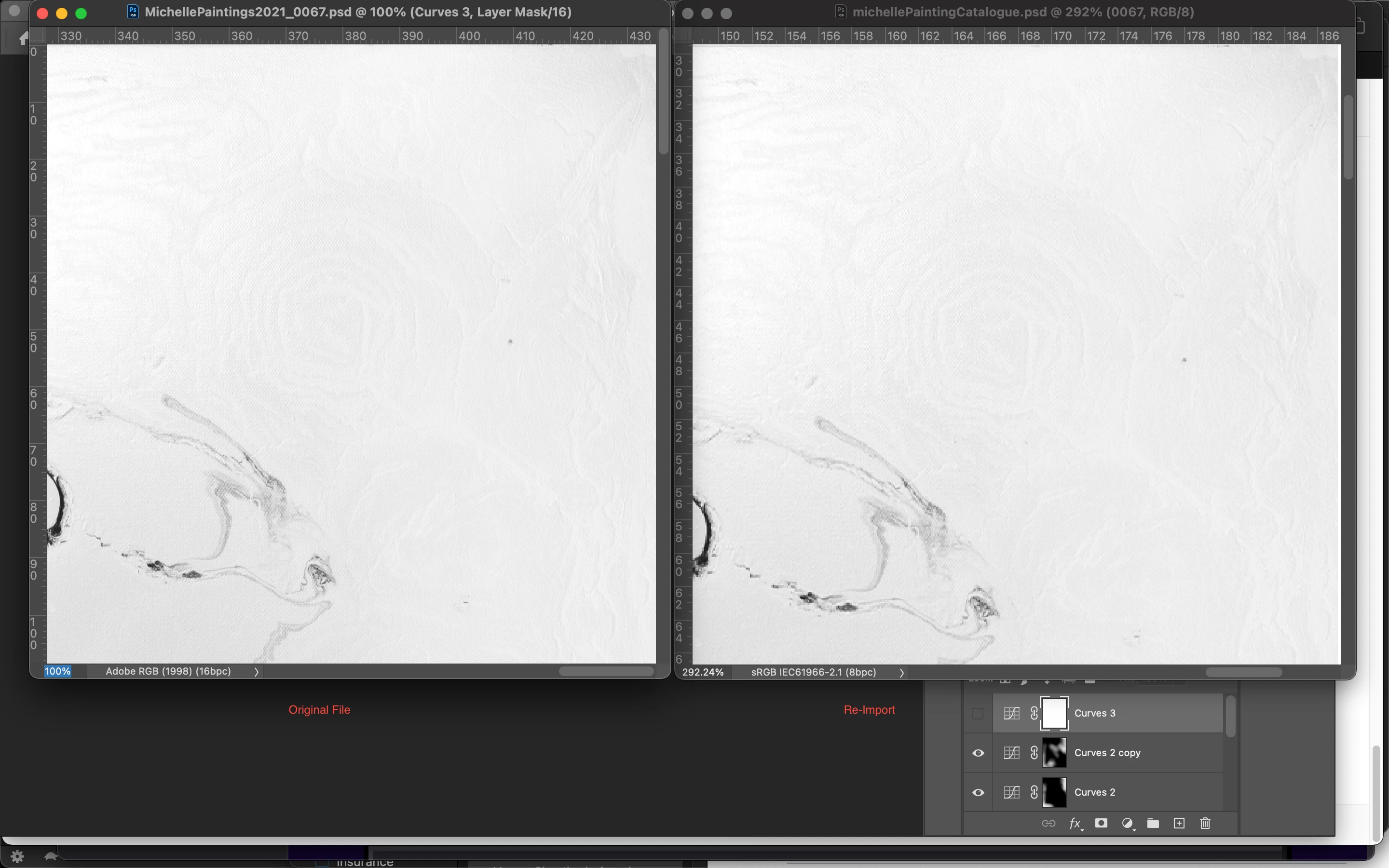This screenshot has height=868, width=1389.
Task: Click the Create new layer plus icon
Action: click(x=1179, y=823)
